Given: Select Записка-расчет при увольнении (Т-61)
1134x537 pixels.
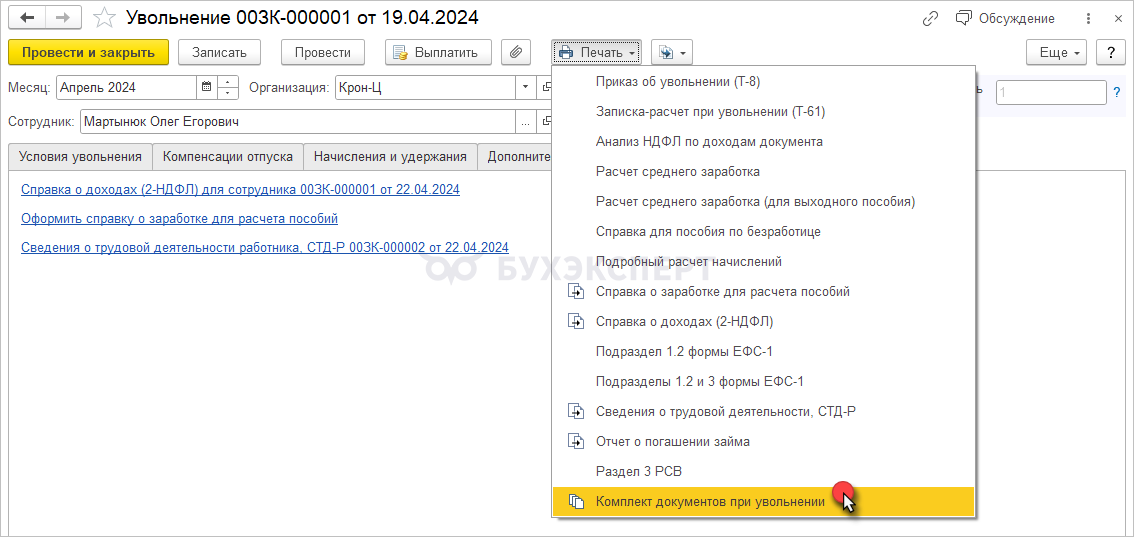Looking at the screenshot, I should coord(764,112).
